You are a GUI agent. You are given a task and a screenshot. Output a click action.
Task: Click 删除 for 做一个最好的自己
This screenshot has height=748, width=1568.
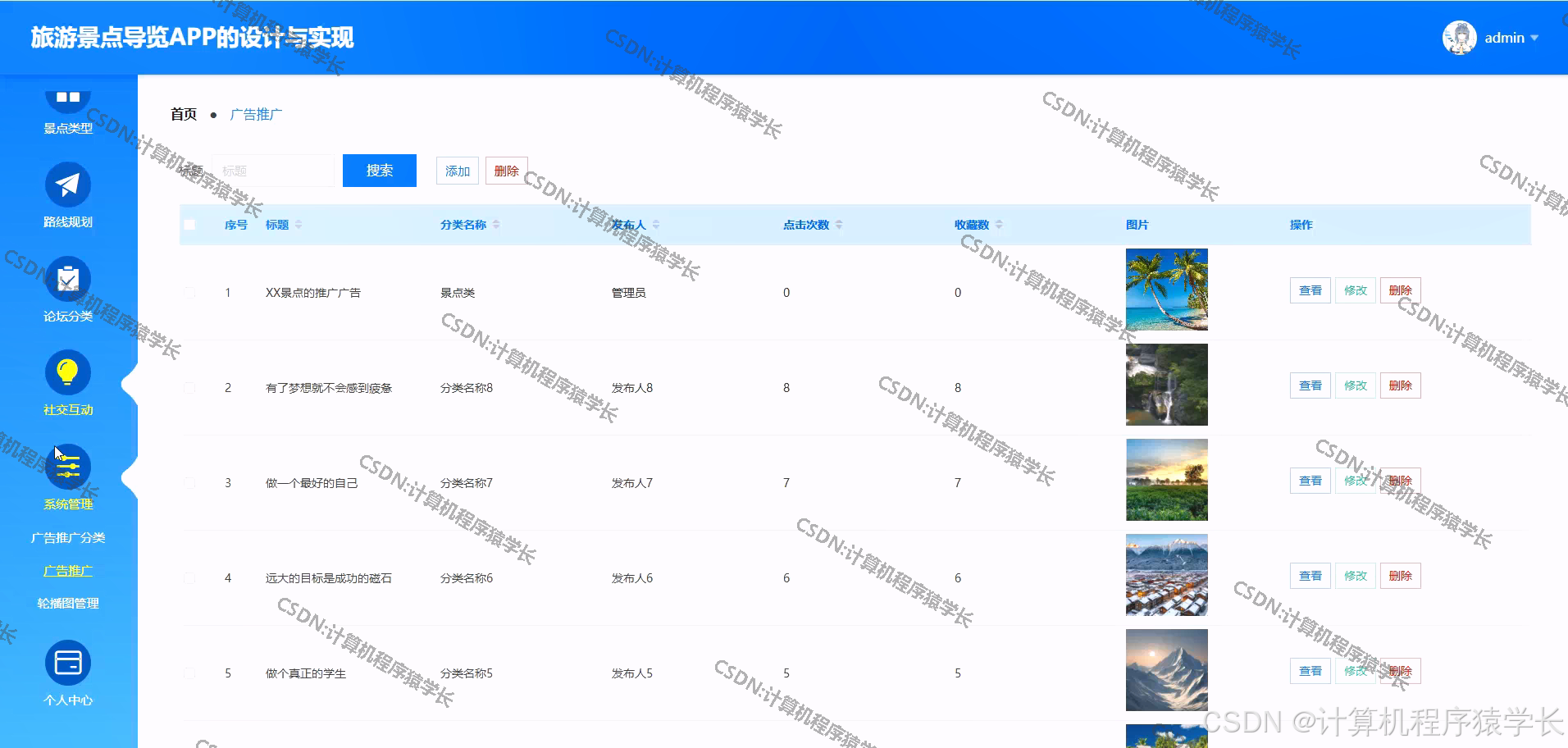coord(1401,481)
